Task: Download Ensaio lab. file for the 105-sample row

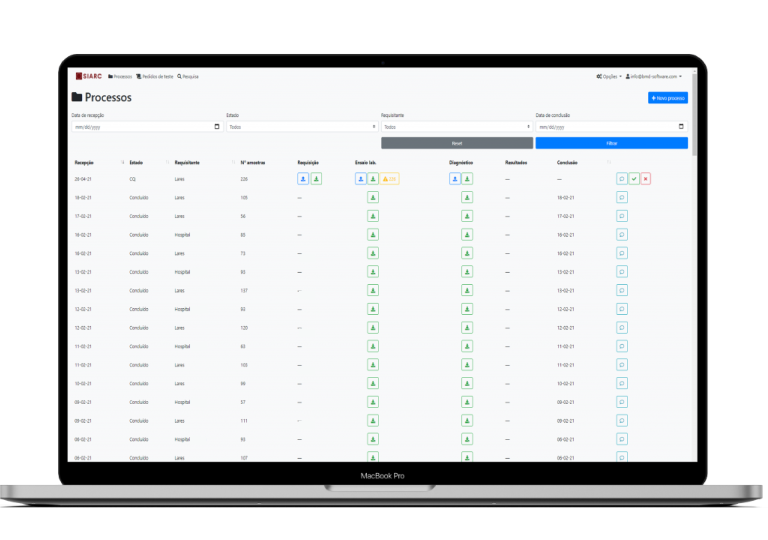Action: click(373, 198)
